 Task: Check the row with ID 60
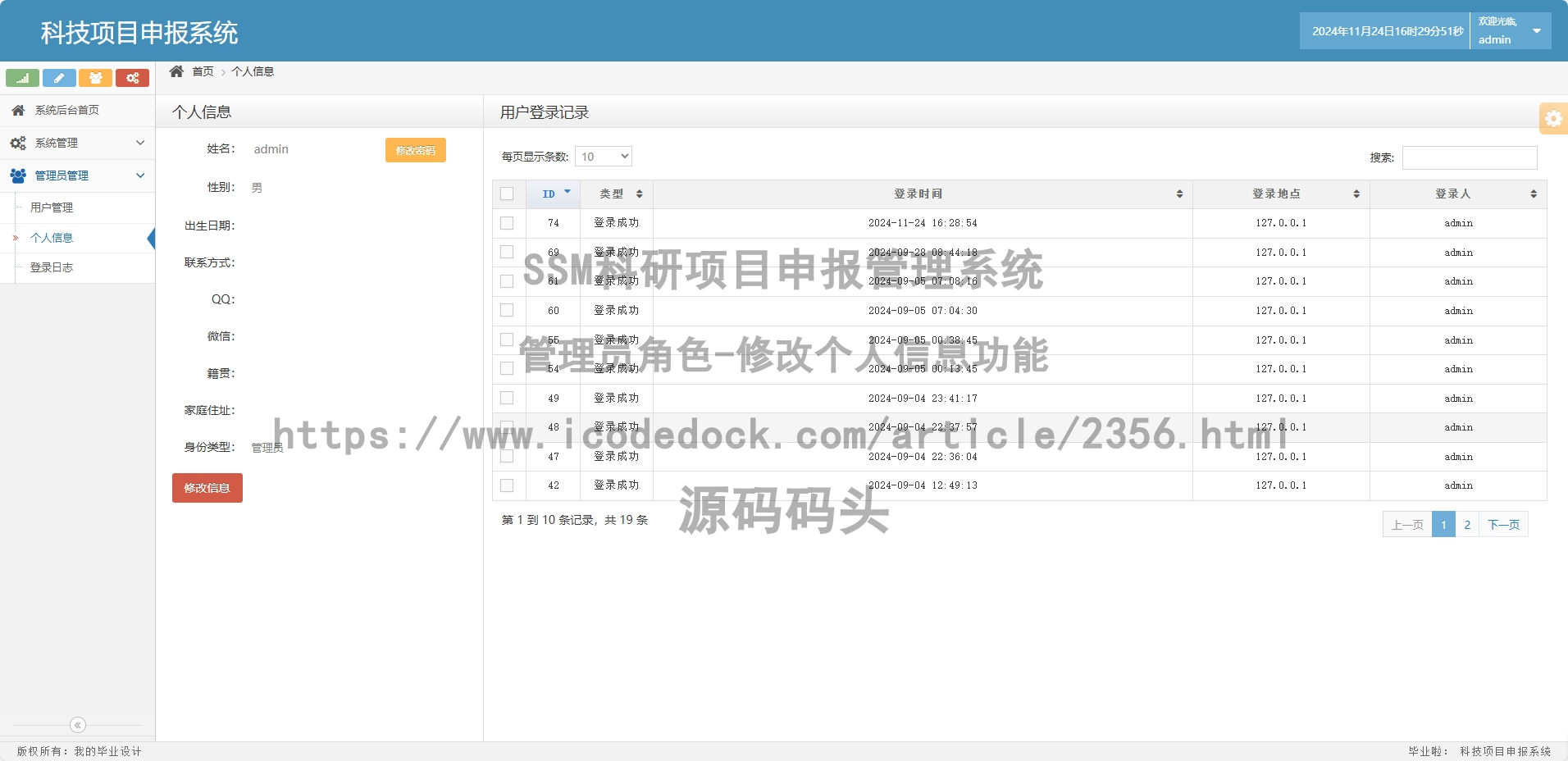tap(507, 311)
